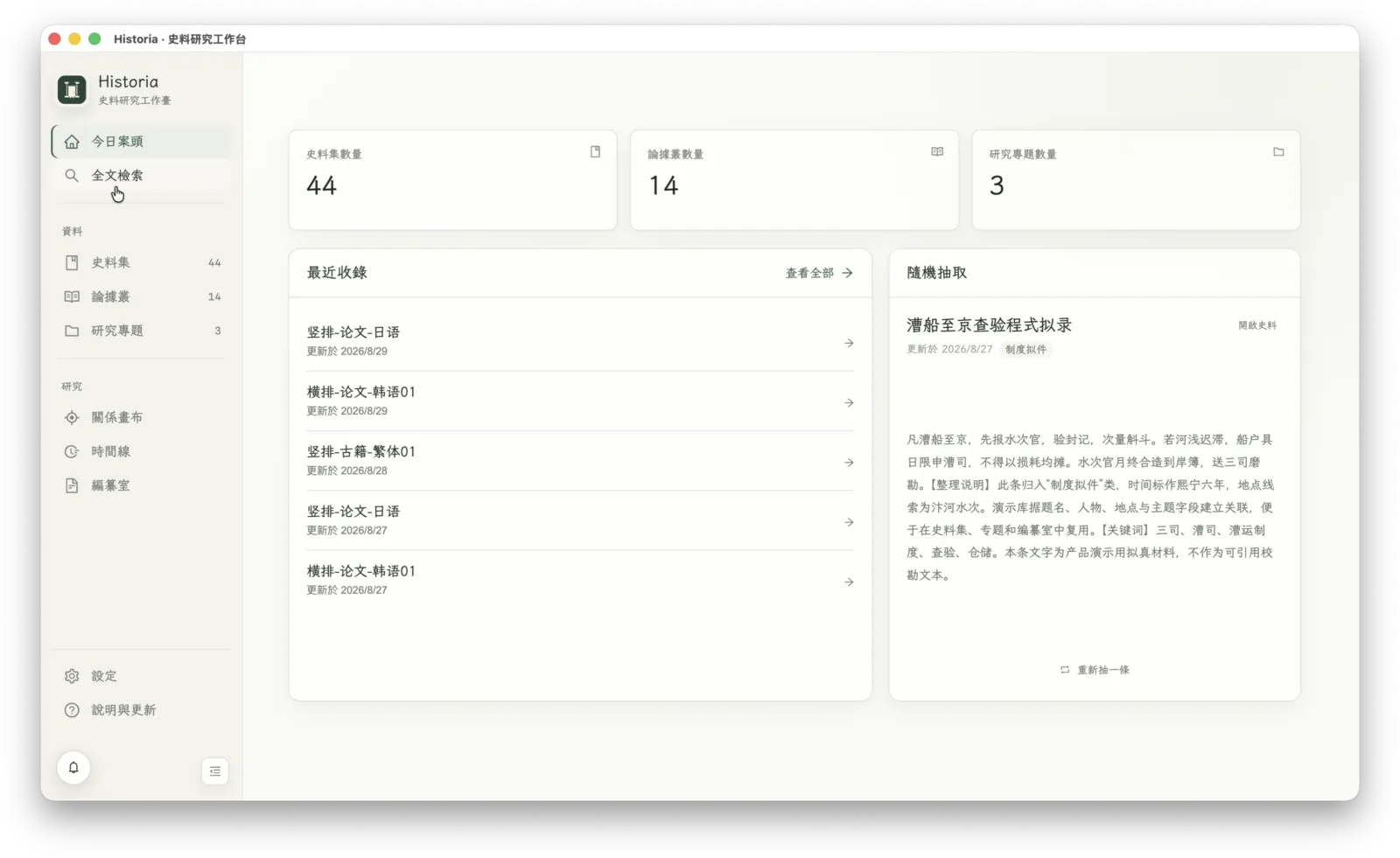Open 研究專題 folder in sidebar
Image resolution: width=1400 pixels, height=858 pixels.
142,331
